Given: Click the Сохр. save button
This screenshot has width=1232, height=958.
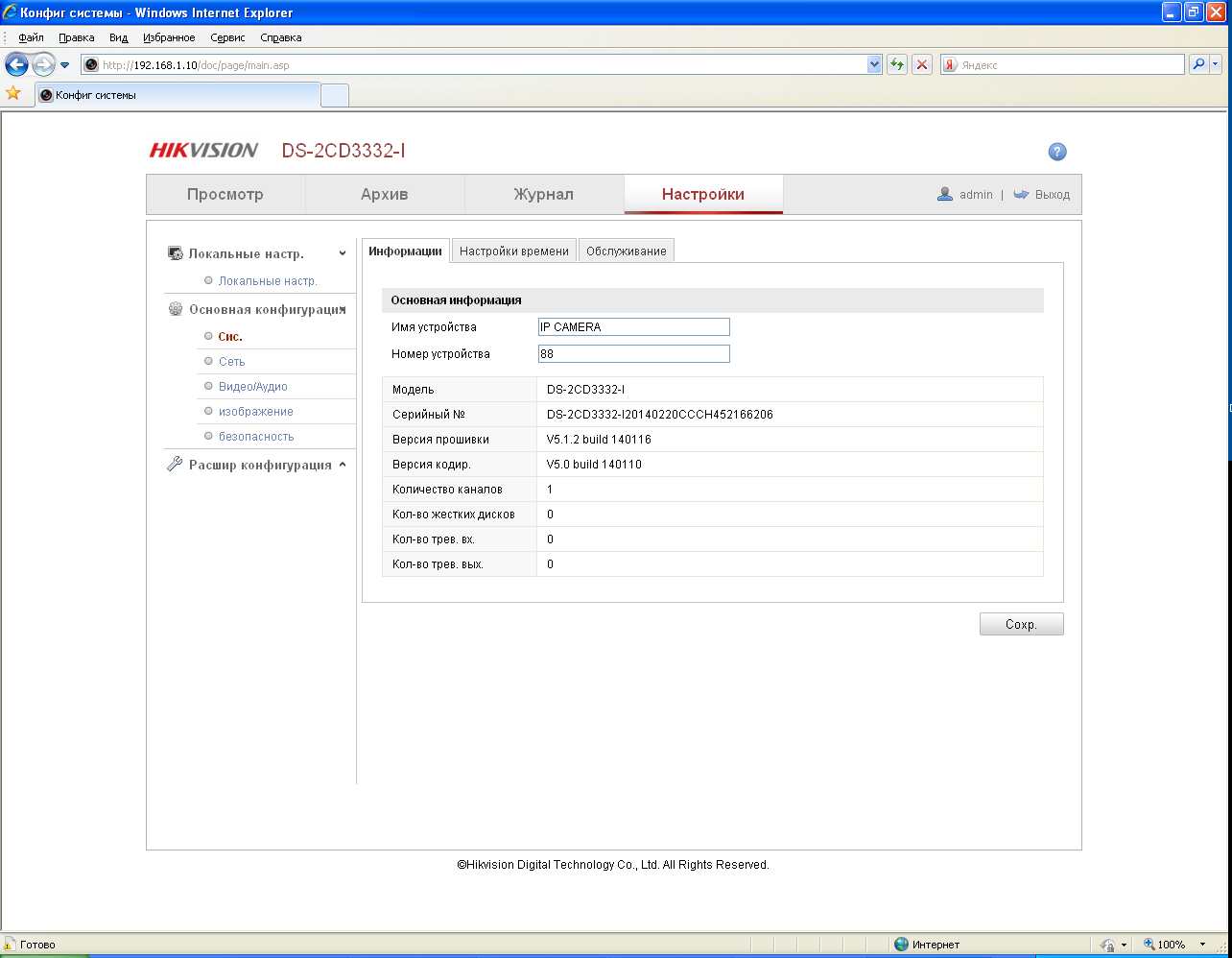Looking at the screenshot, I should [1022, 624].
